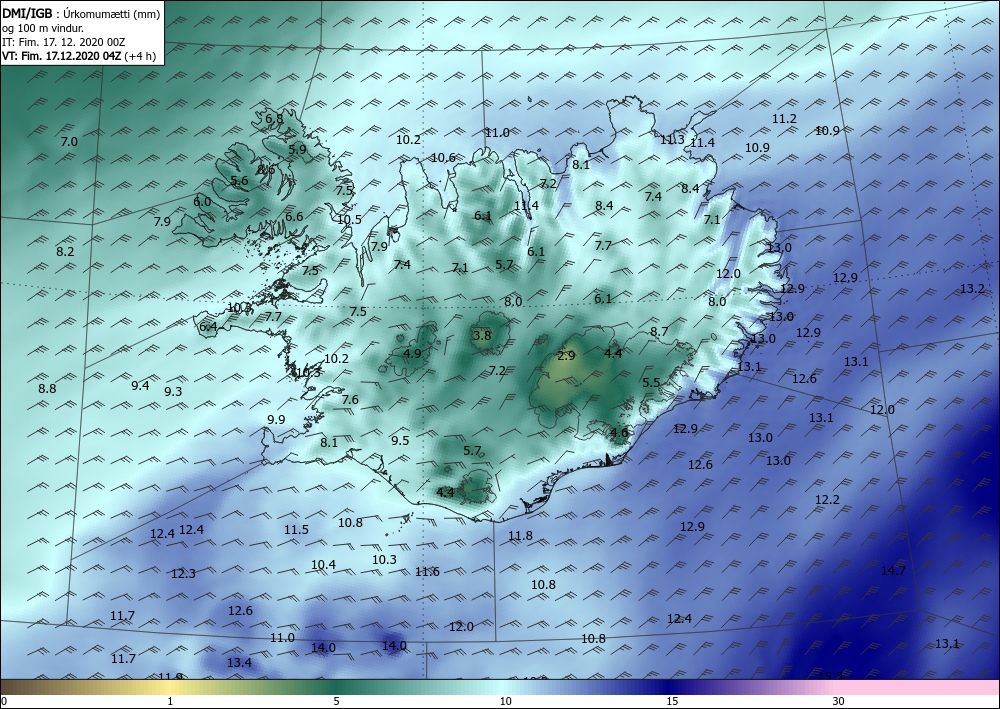Click the 'IT: Fim. 17. 12. 2020 00Z' line

click(64, 42)
